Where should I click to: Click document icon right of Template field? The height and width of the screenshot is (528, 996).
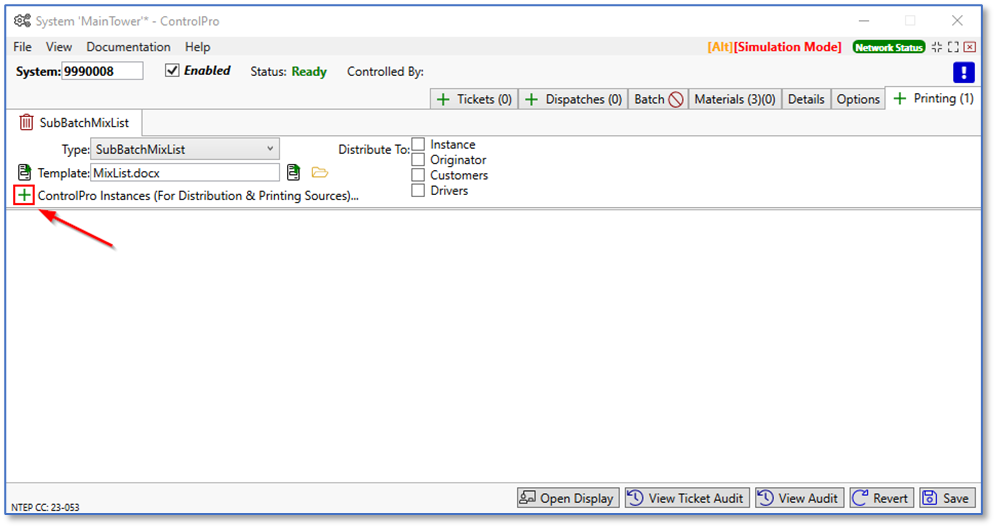tap(293, 173)
